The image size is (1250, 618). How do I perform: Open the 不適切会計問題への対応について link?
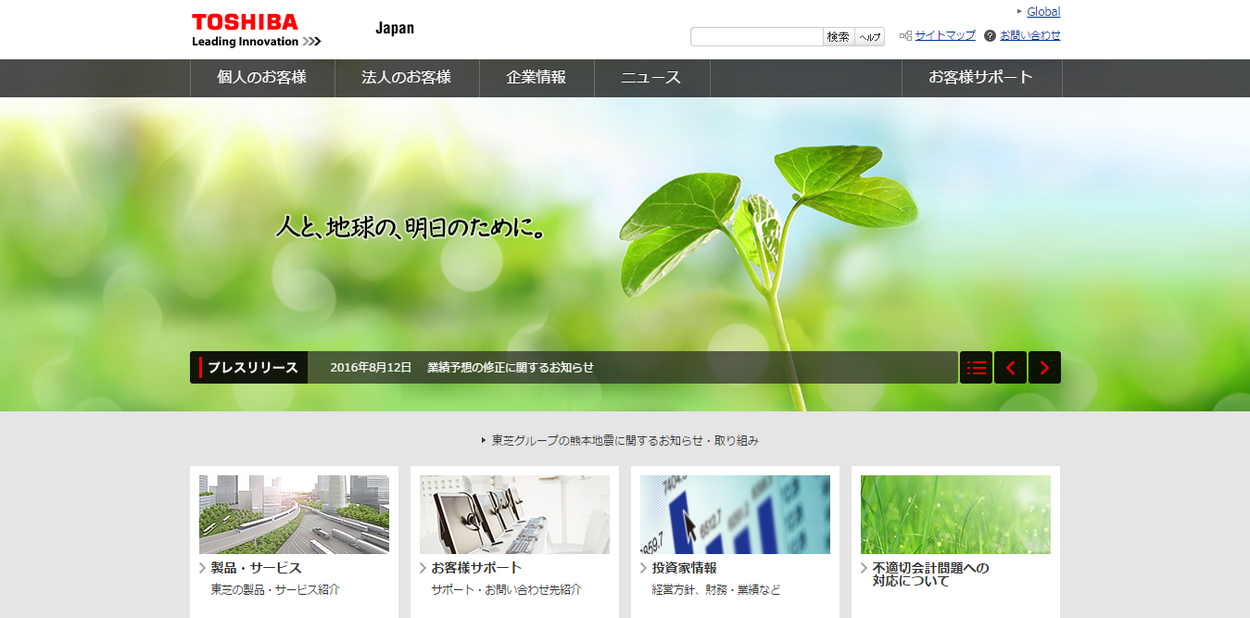tap(930, 574)
